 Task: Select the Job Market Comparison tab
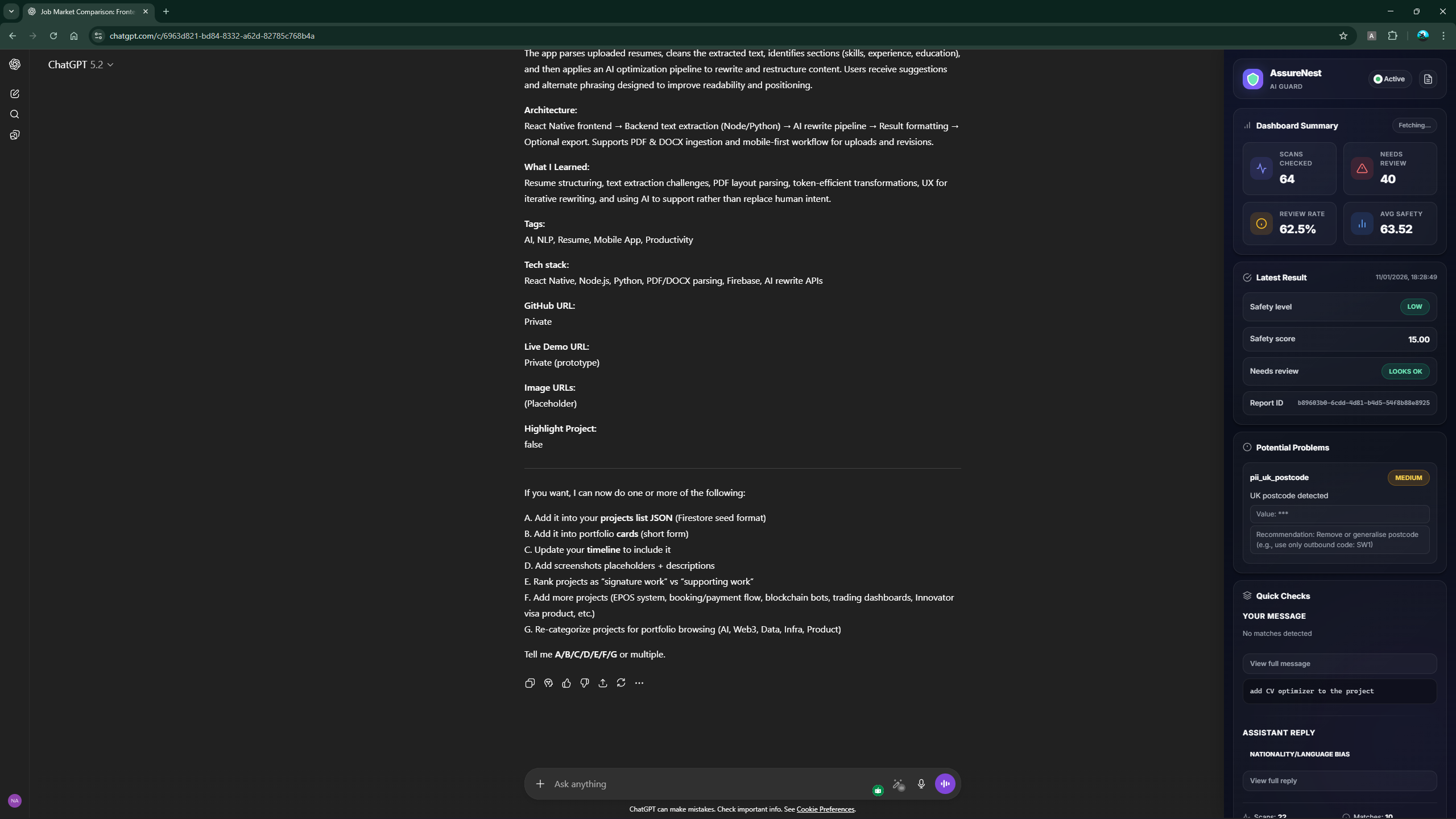click(x=88, y=11)
